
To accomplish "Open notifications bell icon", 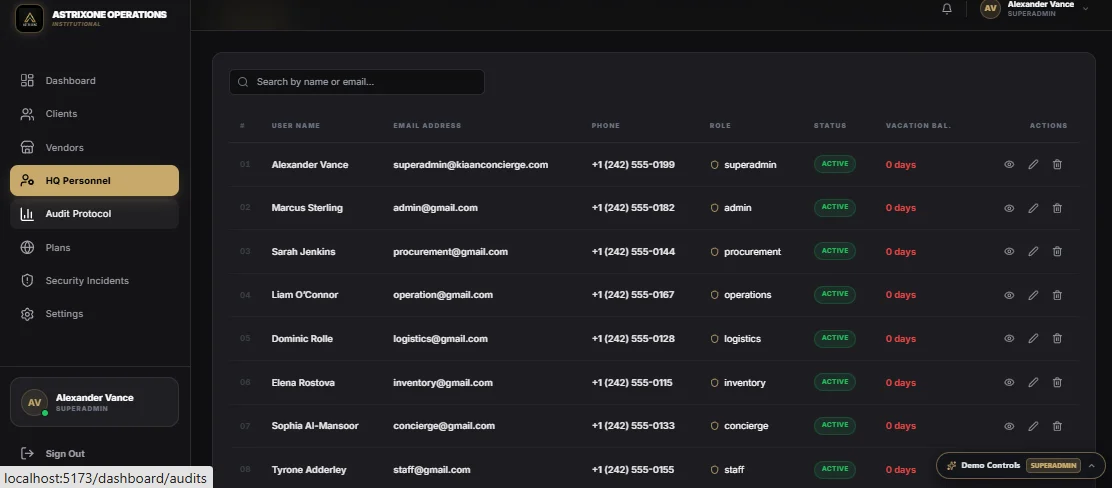I will point(947,9).
